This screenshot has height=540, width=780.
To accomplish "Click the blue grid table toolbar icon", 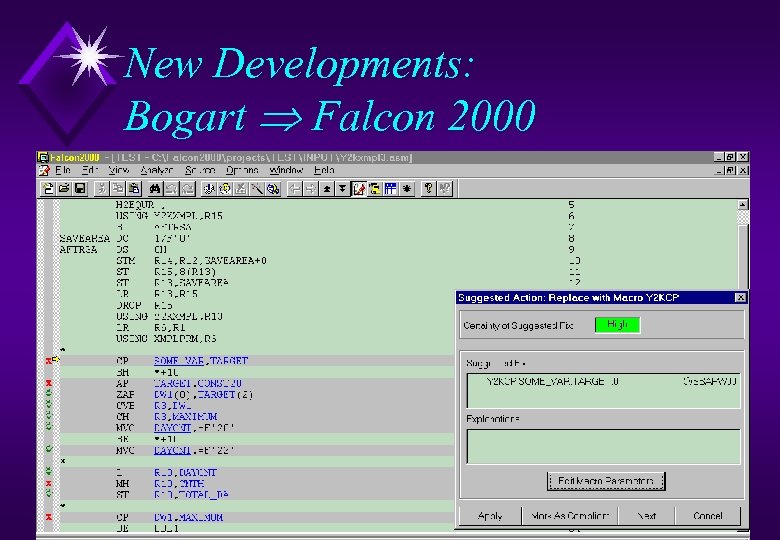I will 390,188.
